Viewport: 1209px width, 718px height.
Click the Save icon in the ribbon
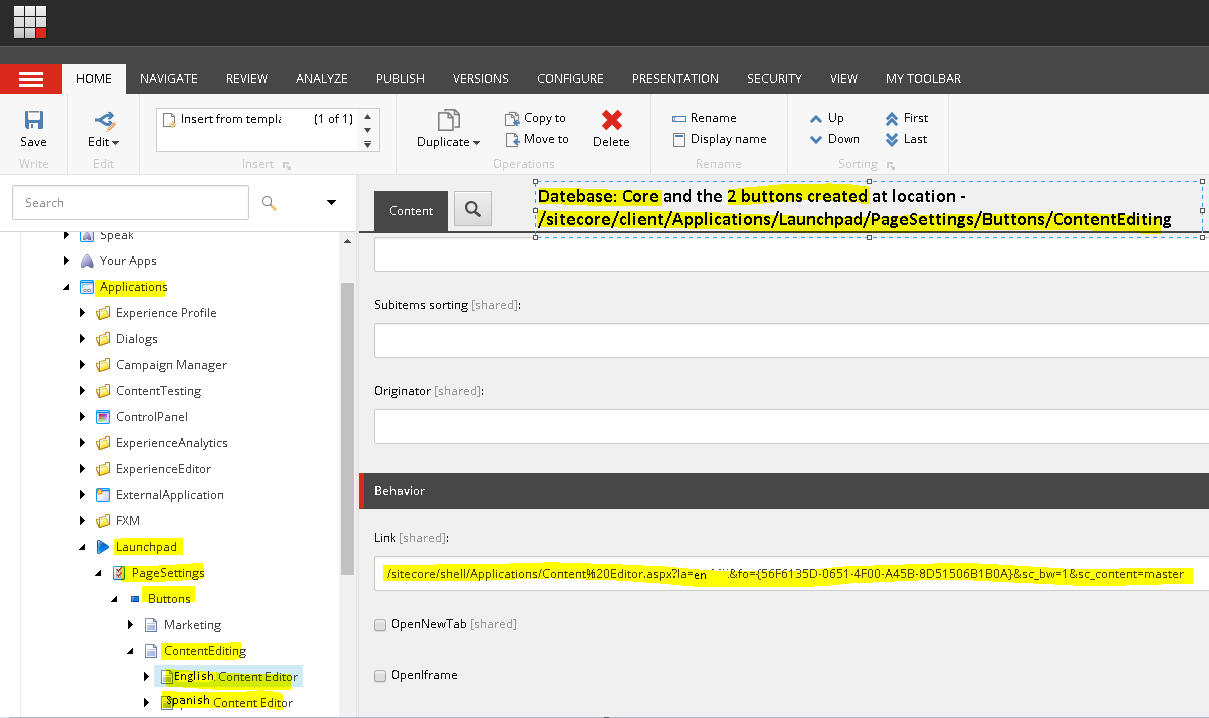[x=33, y=120]
